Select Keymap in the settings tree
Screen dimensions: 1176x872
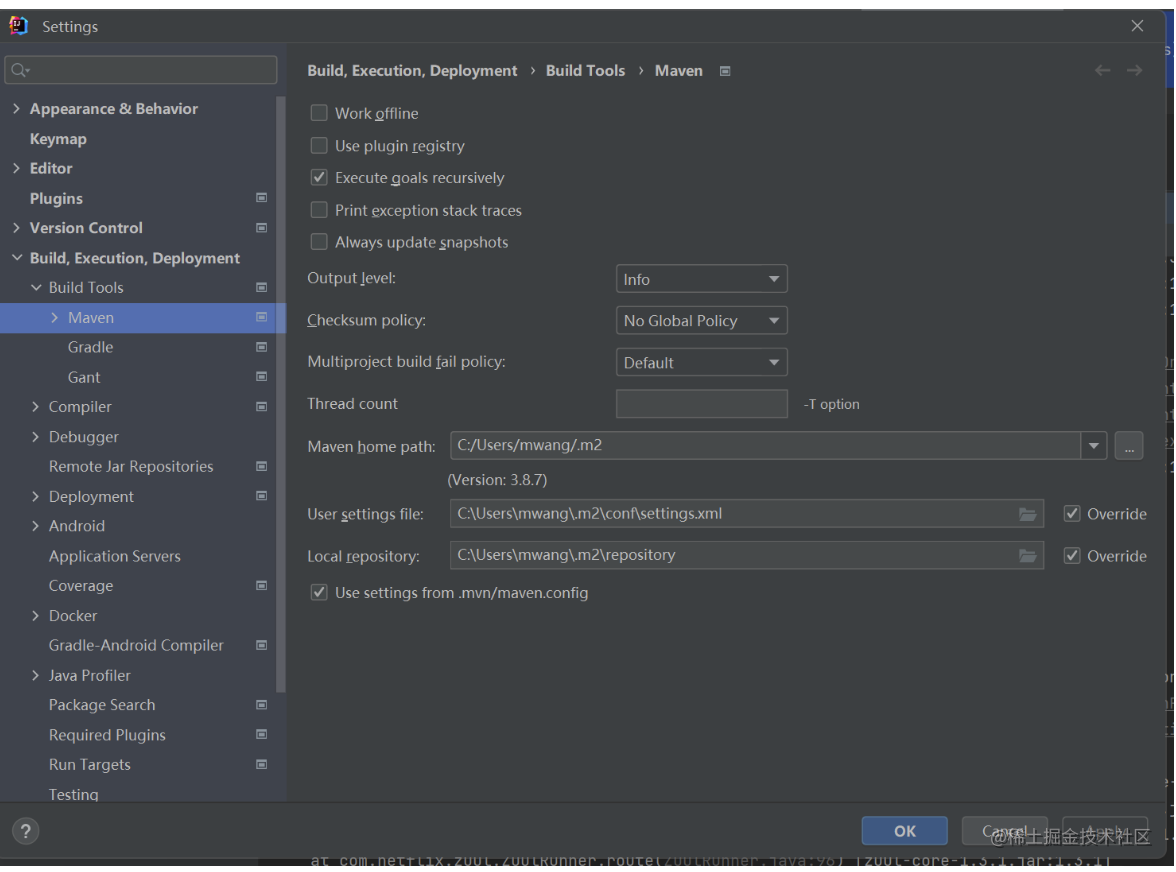[x=58, y=139]
